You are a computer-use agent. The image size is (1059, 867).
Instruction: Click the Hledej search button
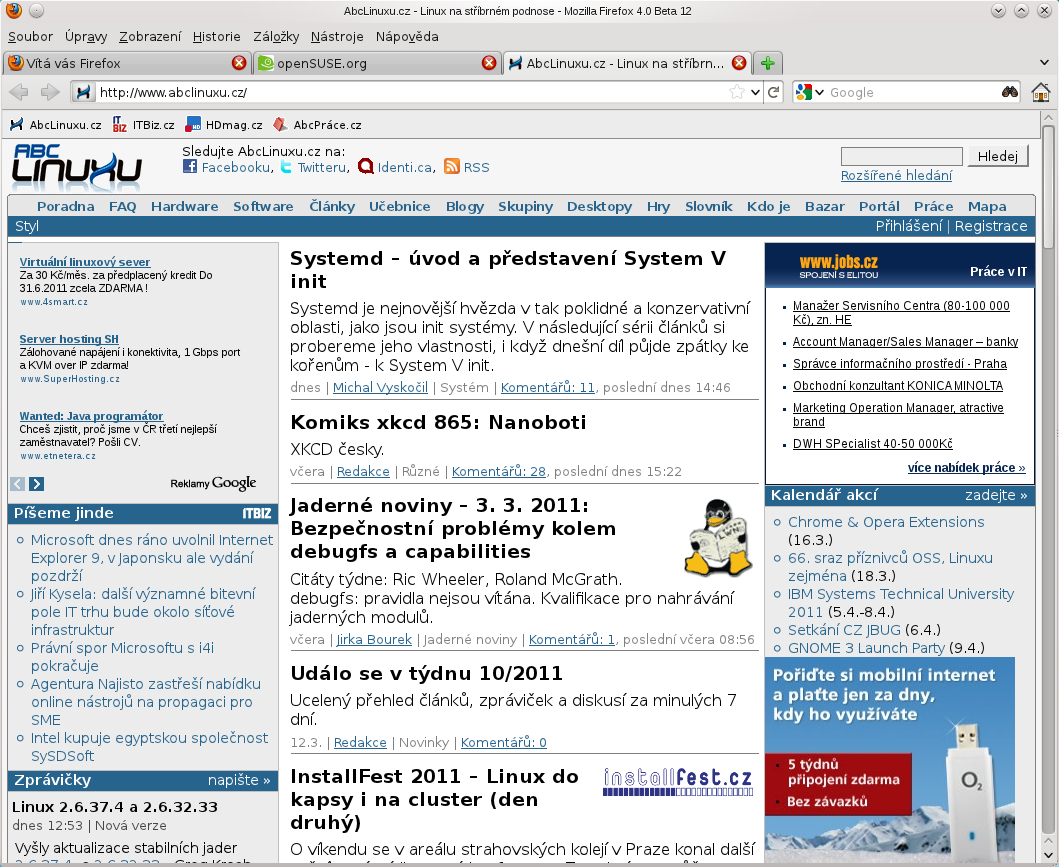(998, 156)
